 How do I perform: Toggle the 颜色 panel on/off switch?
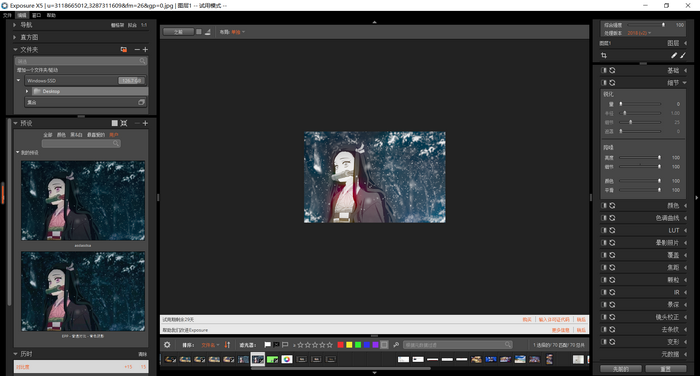point(604,205)
